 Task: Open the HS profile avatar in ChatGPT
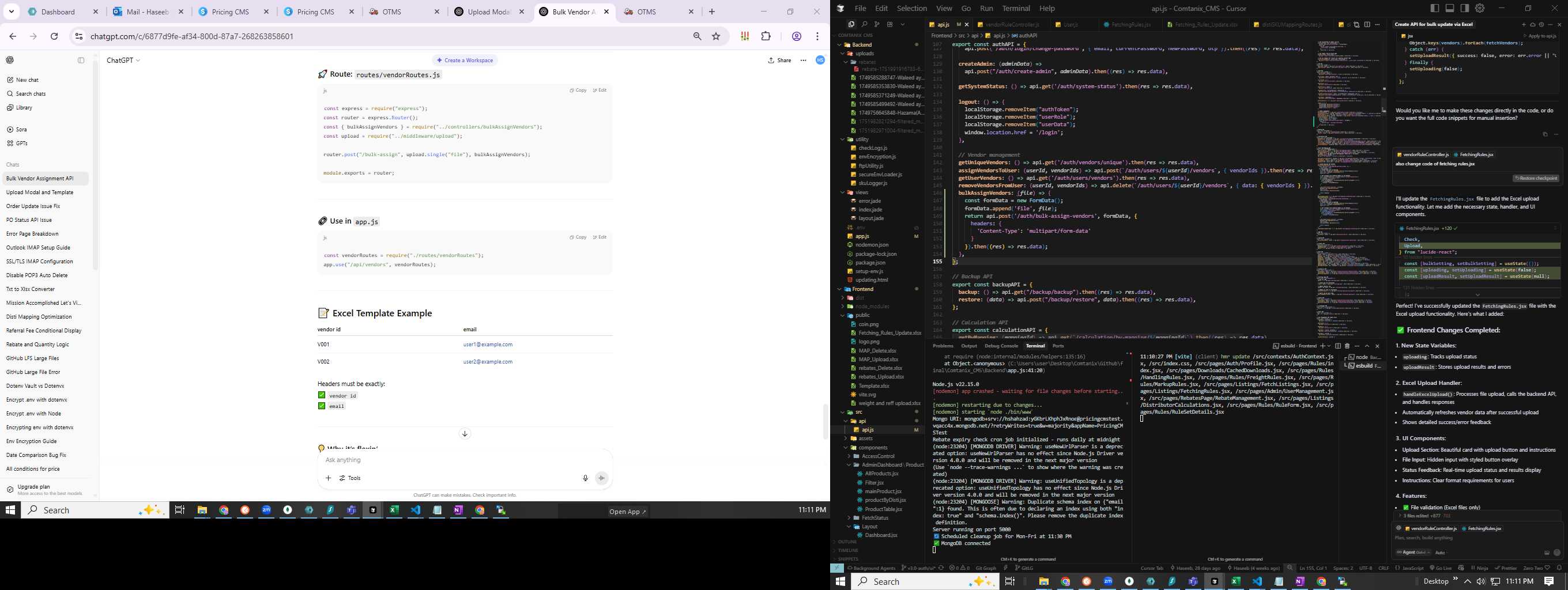[x=820, y=60]
